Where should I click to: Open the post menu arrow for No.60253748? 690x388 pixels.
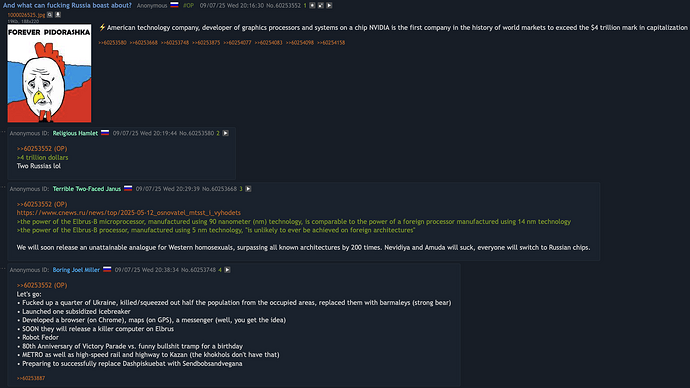tap(227, 270)
